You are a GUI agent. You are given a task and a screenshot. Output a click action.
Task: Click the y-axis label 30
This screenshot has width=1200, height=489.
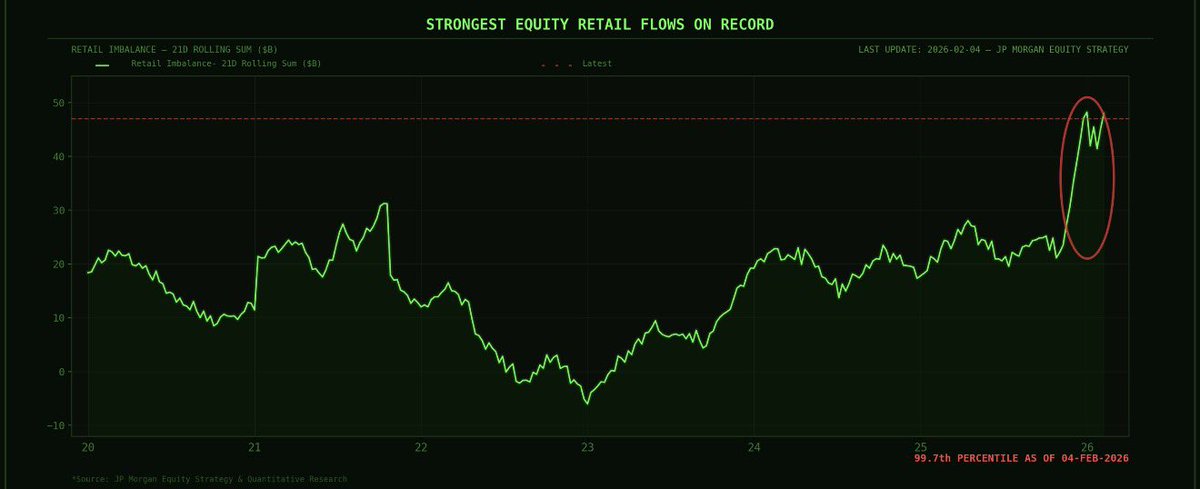[58, 211]
